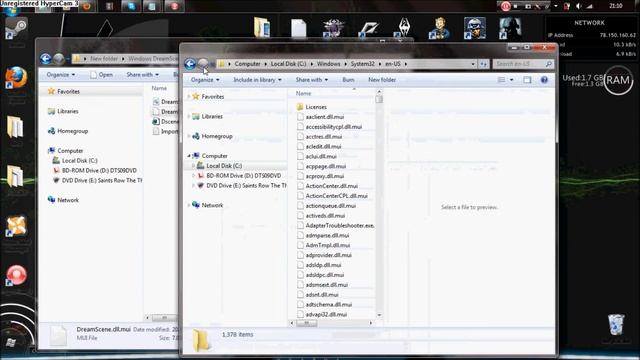Open Steam desktop shortcut
This screenshot has width=640, height=360.
[16, 29]
